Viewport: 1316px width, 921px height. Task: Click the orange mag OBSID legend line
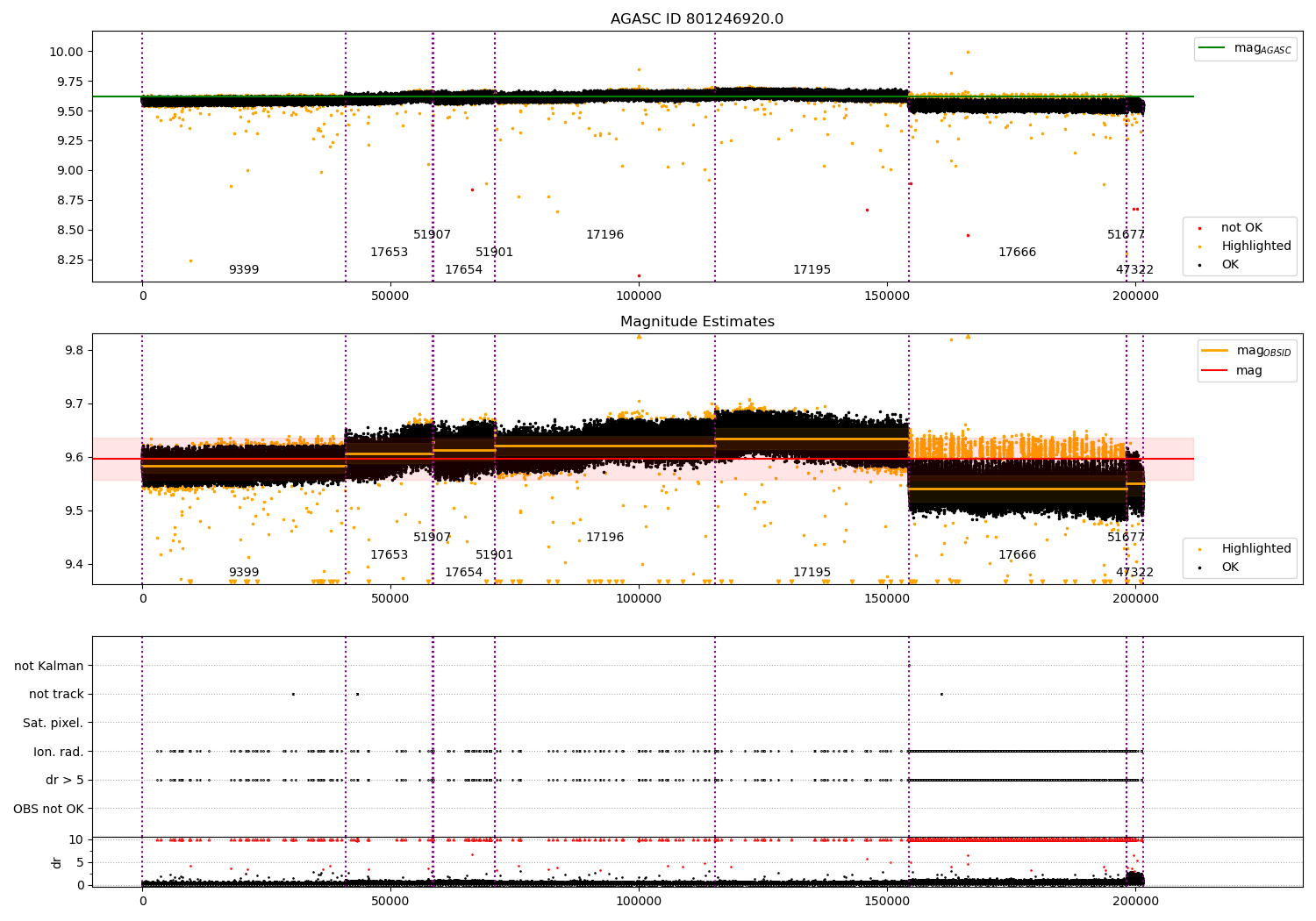[x=1215, y=351]
